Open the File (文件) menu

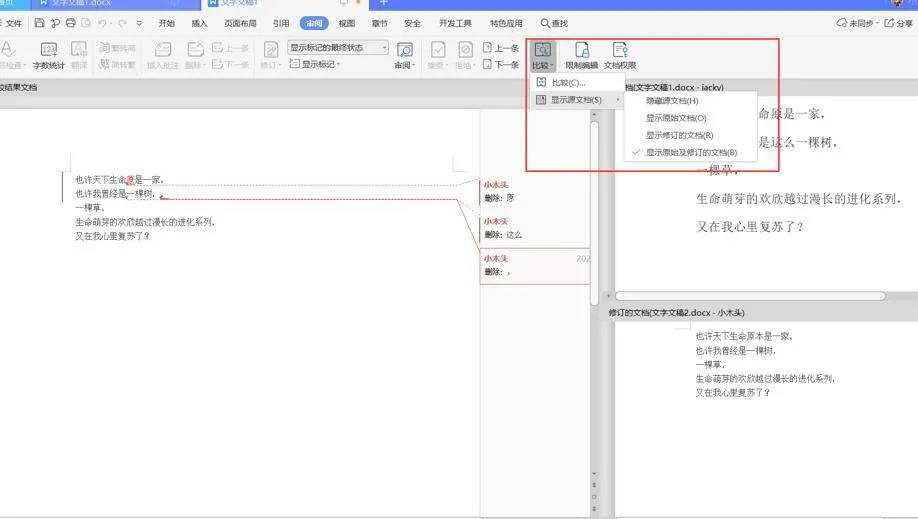(x=12, y=23)
